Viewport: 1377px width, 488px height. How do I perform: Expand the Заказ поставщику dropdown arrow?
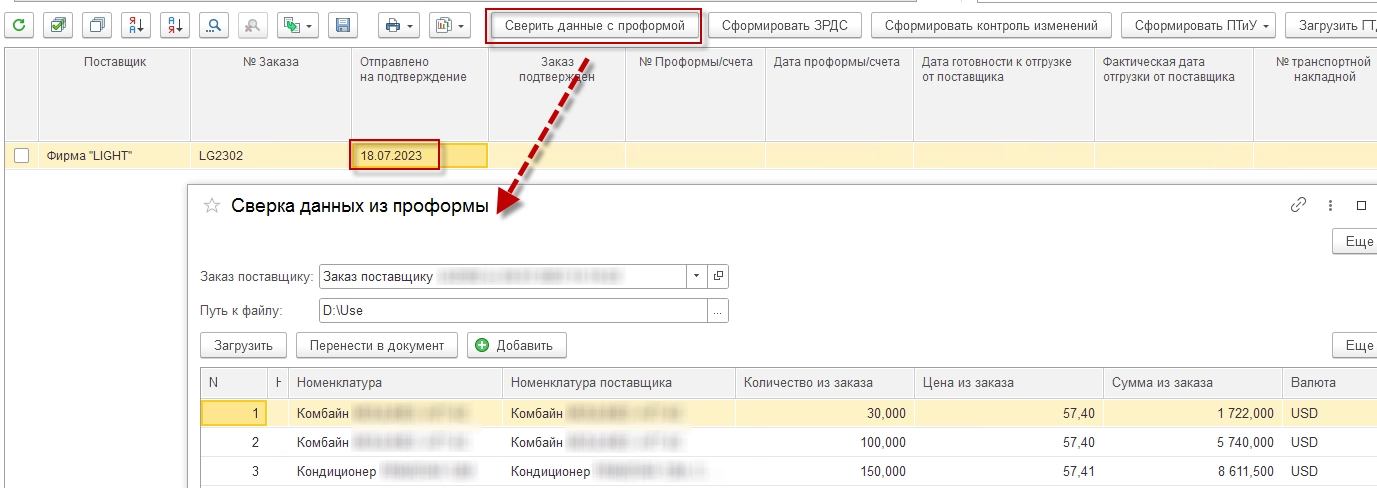coord(696,277)
